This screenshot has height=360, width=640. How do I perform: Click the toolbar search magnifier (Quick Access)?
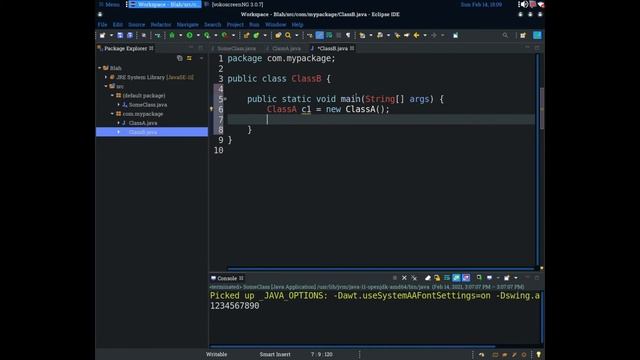[505, 36]
